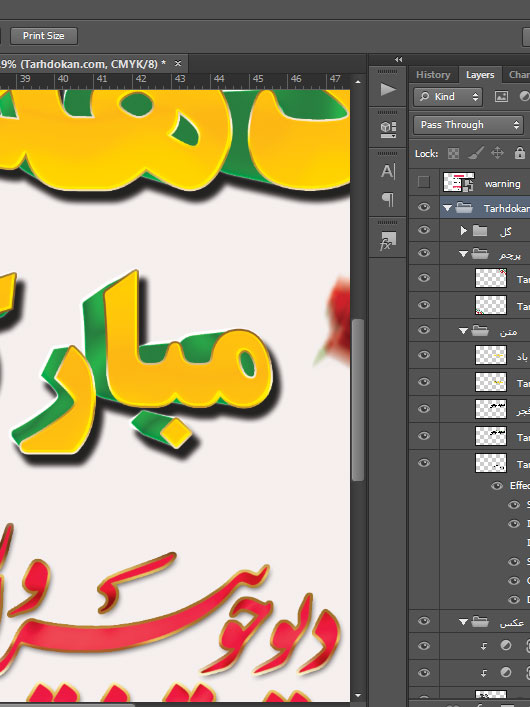Click the lock all padlock icon

(x=520, y=153)
